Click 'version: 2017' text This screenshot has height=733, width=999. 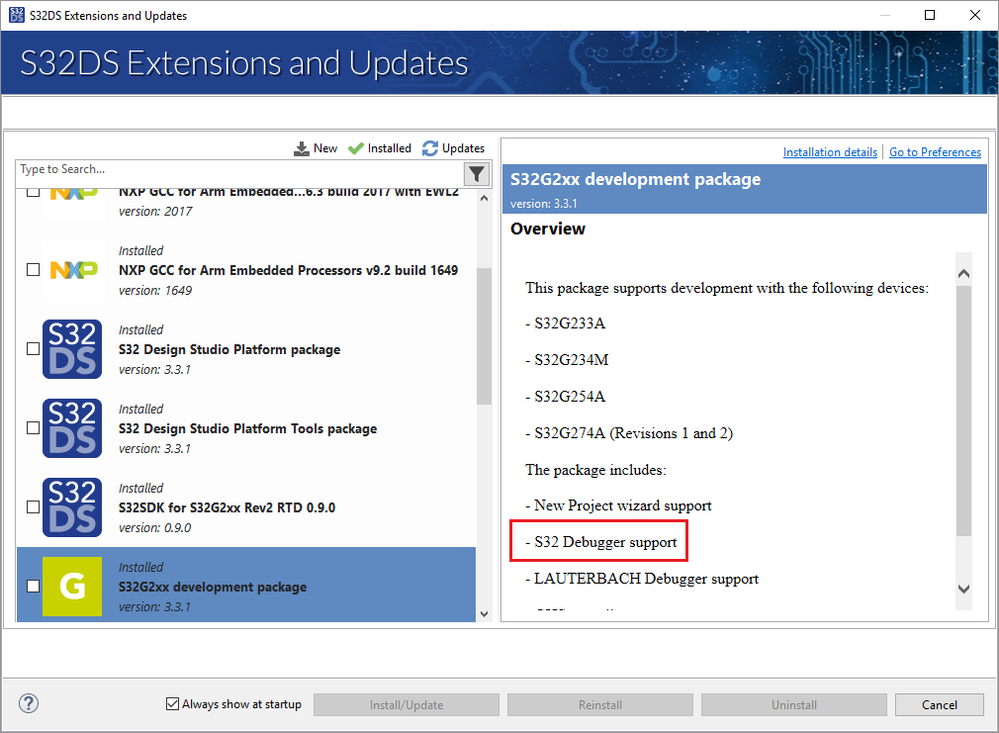[155, 212]
